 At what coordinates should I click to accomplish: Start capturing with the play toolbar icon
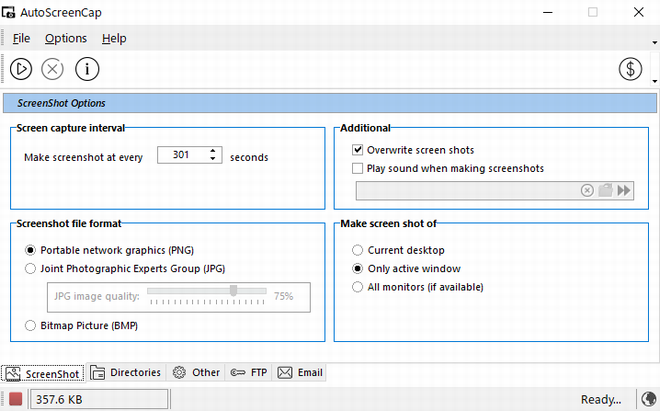21,69
